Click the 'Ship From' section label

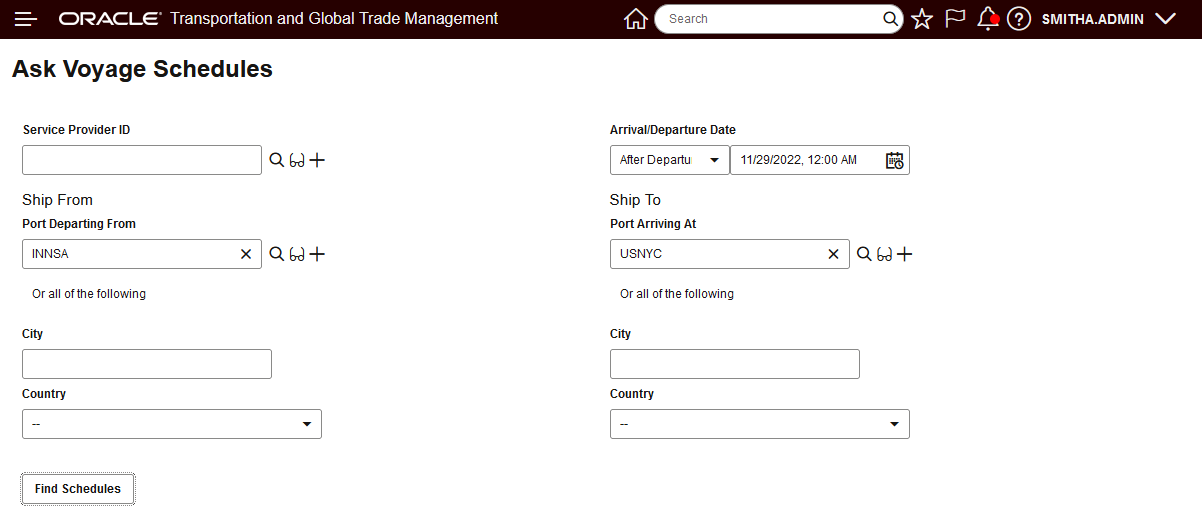point(57,200)
